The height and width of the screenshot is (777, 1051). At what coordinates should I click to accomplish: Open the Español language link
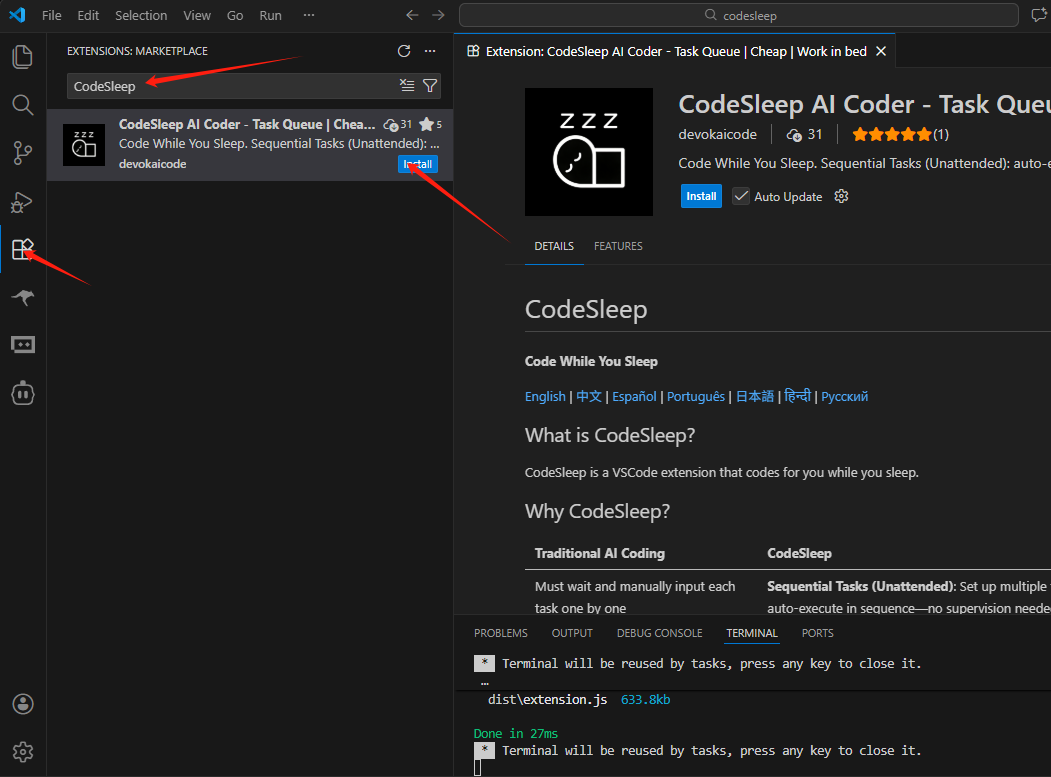click(x=634, y=396)
